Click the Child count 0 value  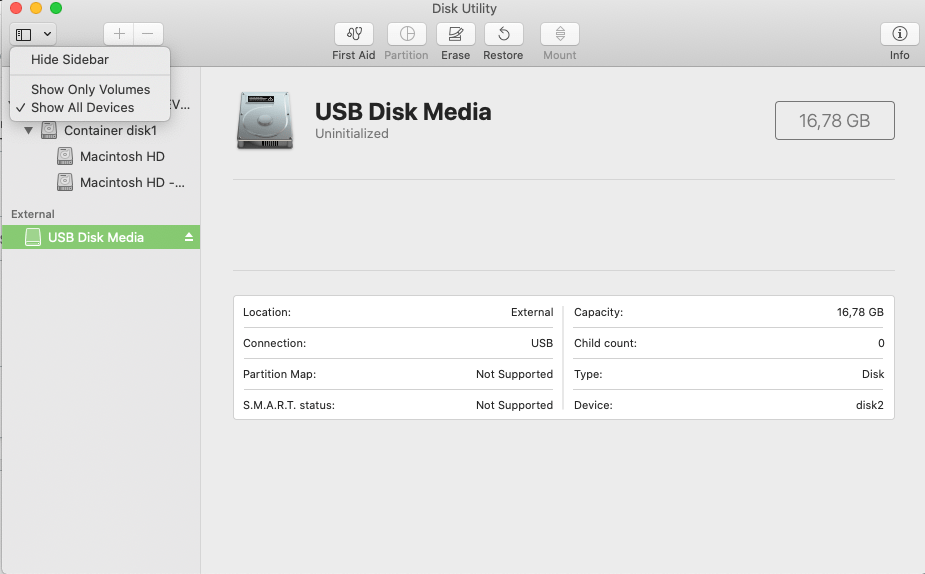(881, 343)
